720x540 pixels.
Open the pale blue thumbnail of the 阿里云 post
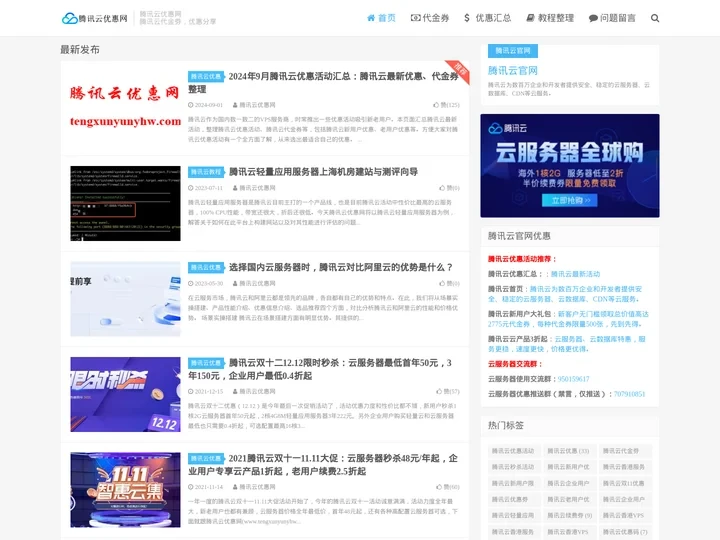(x=125, y=299)
